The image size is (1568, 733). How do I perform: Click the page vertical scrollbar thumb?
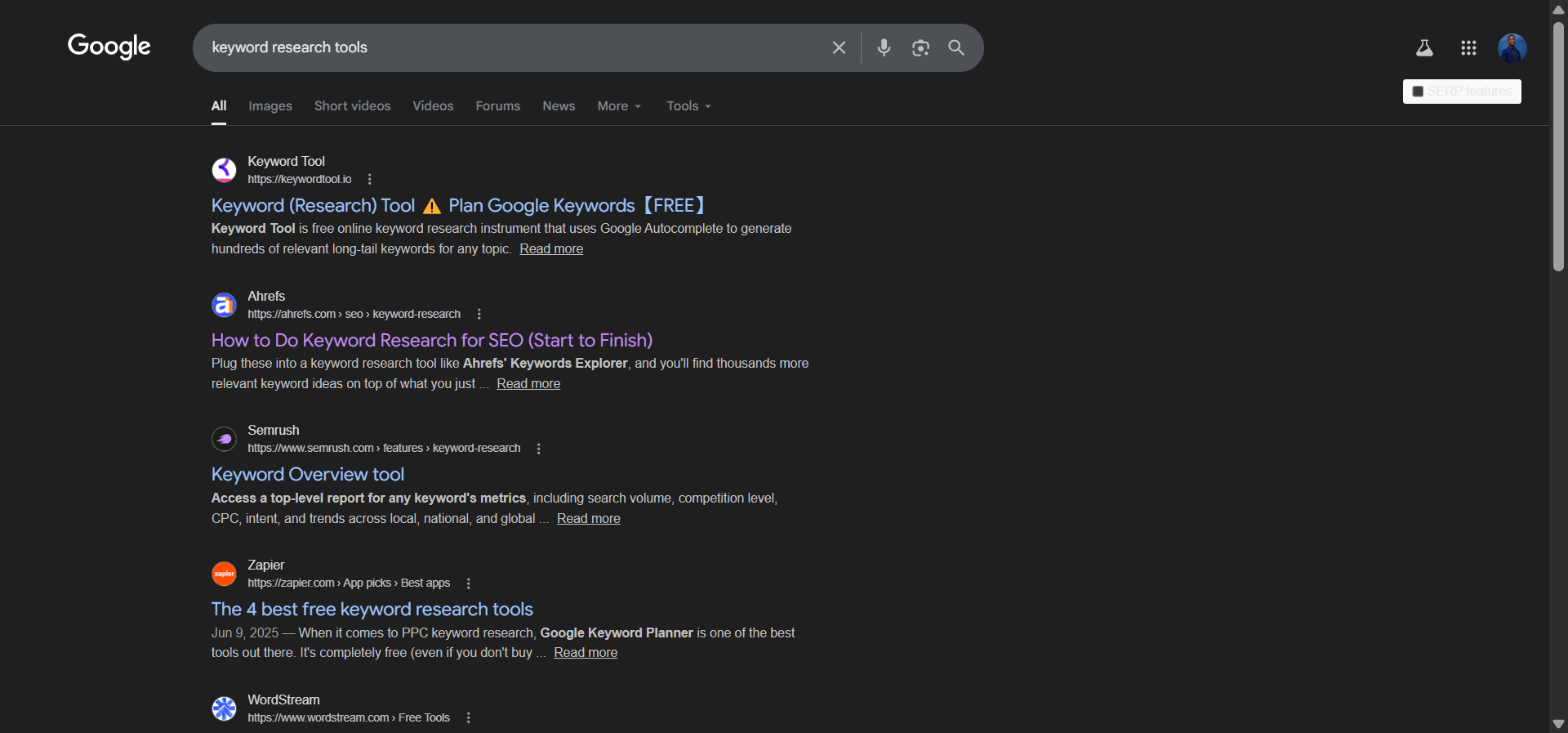point(1558,146)
